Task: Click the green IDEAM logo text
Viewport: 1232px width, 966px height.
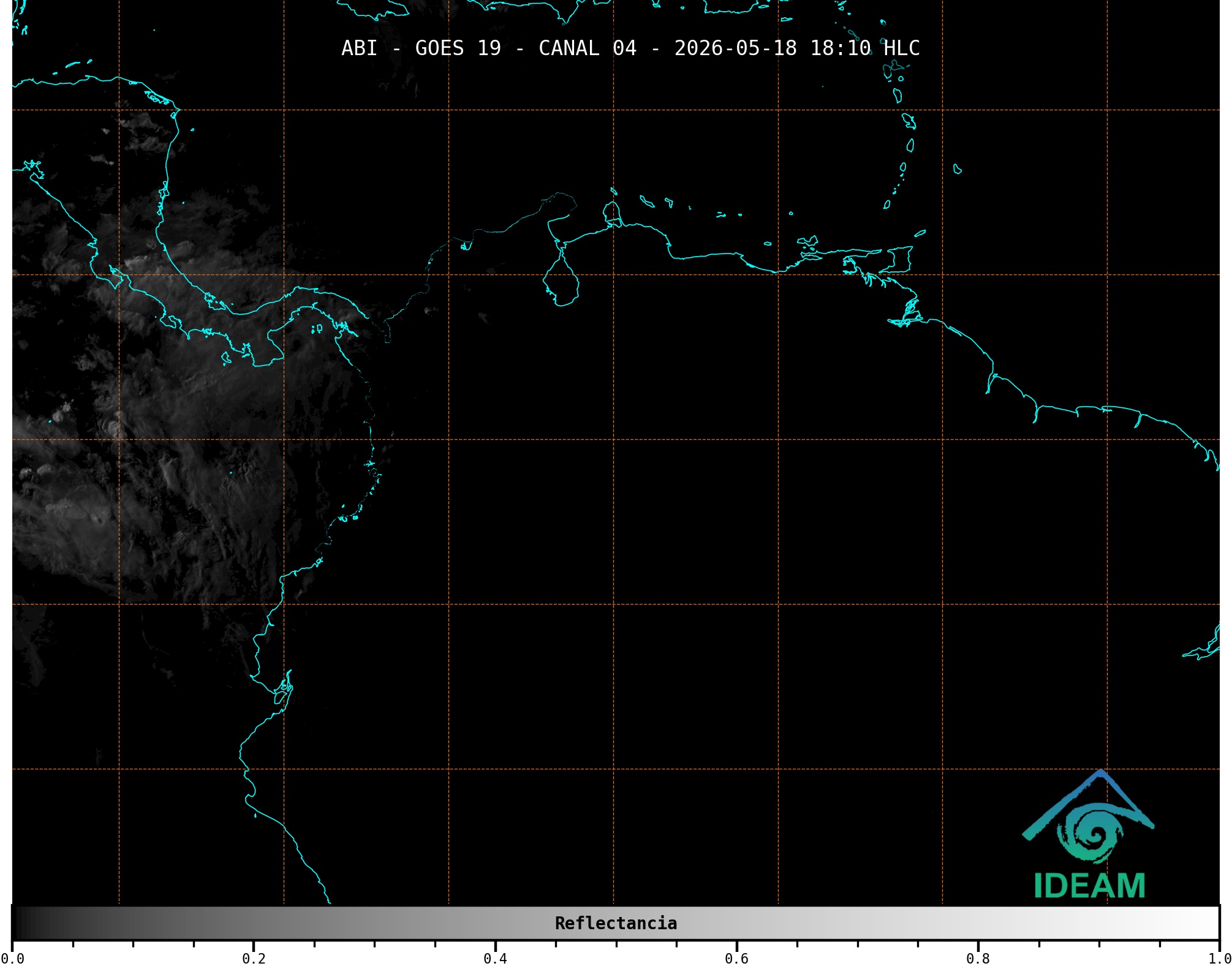Action: tap(1090, 886)
